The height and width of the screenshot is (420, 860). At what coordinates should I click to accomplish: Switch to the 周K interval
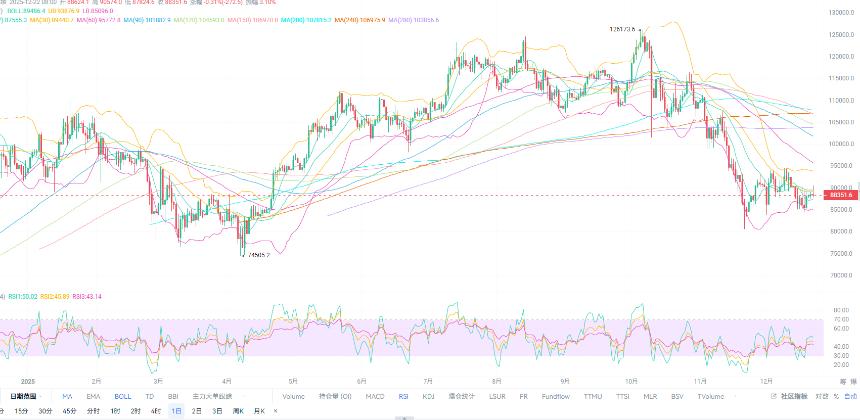point(237,411)
